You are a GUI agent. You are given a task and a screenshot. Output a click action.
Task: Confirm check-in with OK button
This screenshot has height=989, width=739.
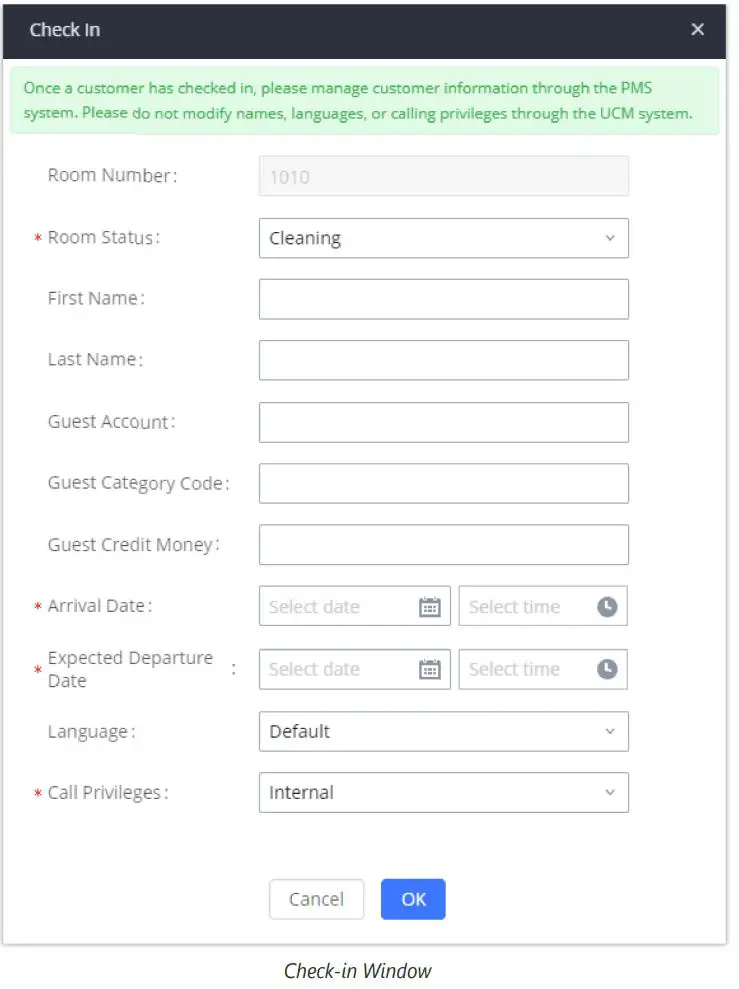413,899
